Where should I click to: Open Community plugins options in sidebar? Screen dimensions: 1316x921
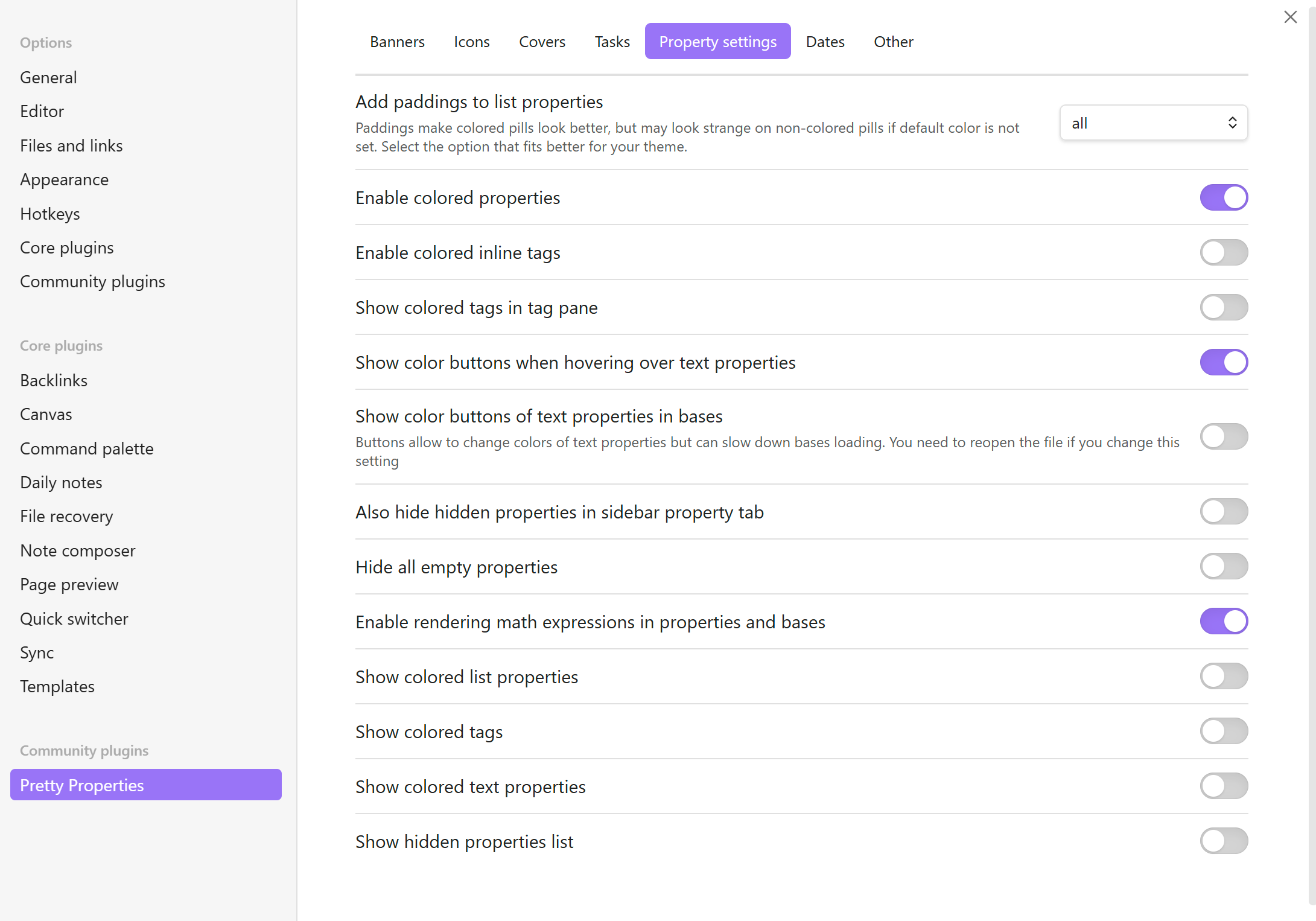92,281
